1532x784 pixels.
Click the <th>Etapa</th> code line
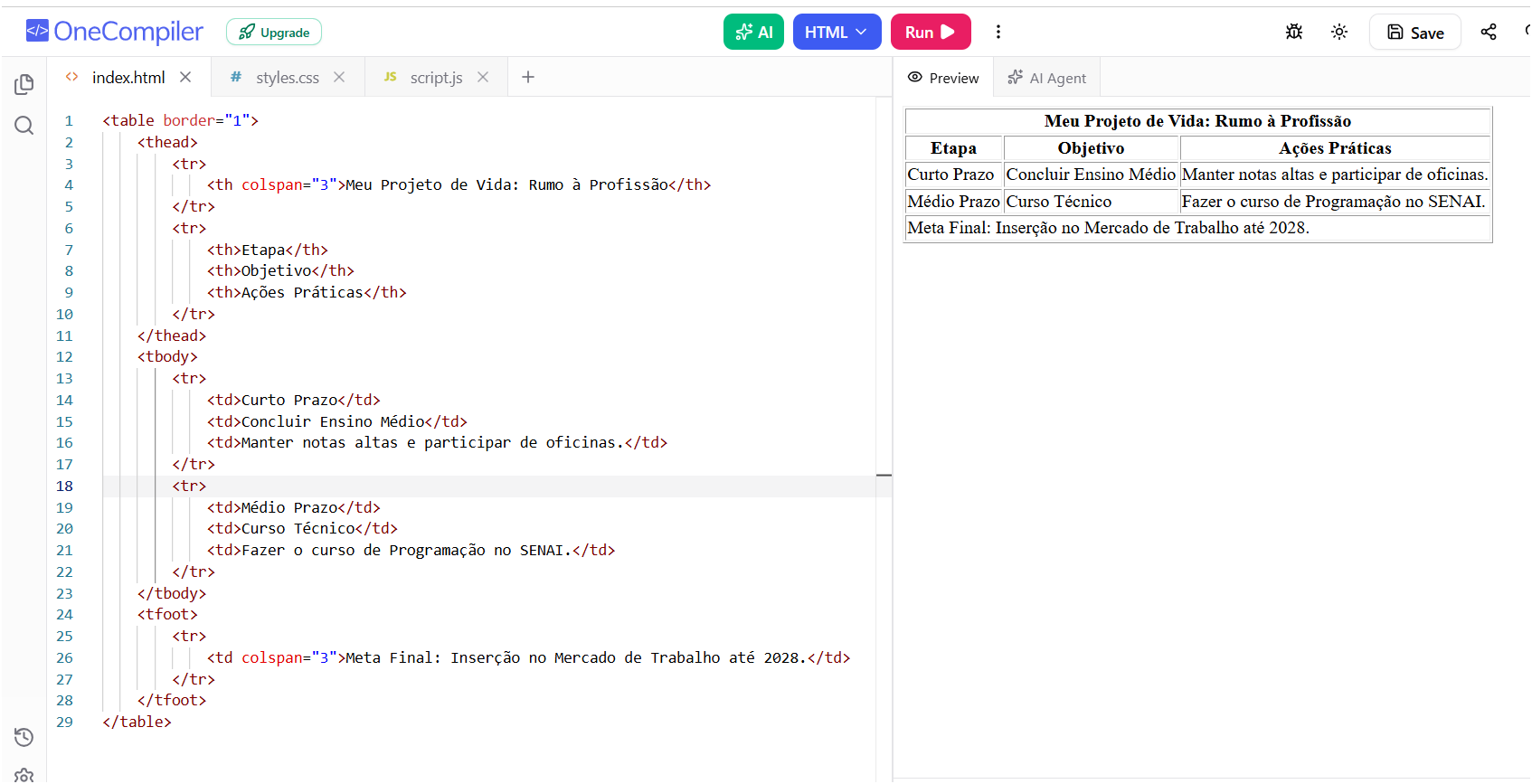[x=268, y=250]
